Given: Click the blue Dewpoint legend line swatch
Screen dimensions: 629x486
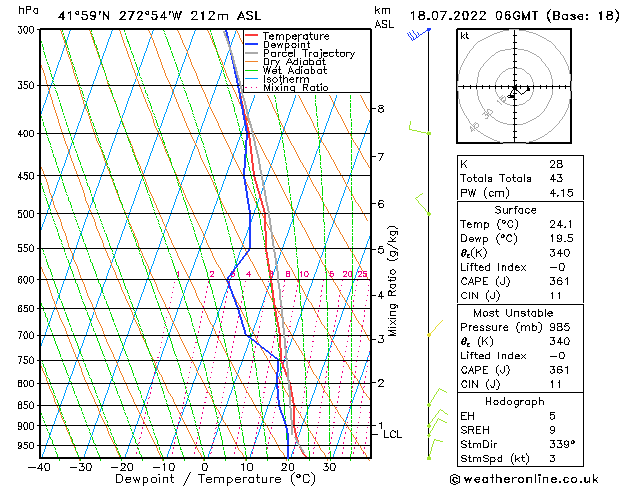Looking at the screenshot, I should pos(251,44).
